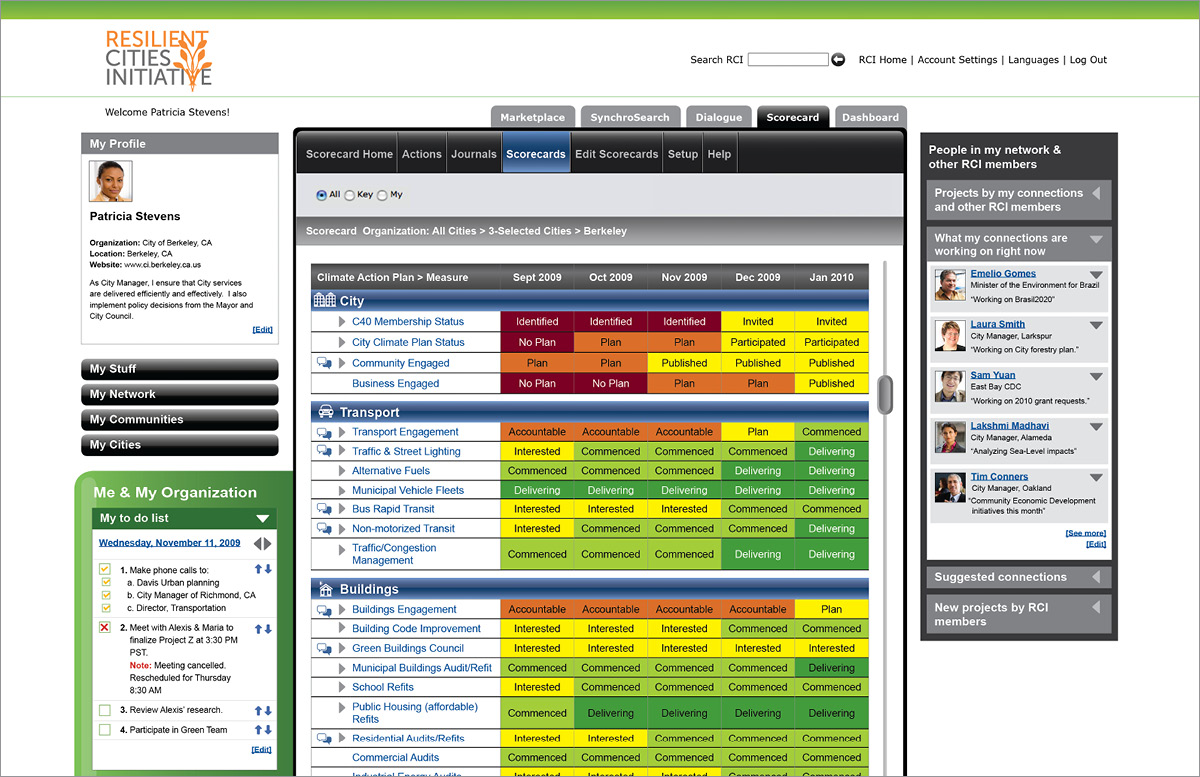Click the My Network button
The height and width of the screenshot is (777, 1200).
tap(180, 394)
